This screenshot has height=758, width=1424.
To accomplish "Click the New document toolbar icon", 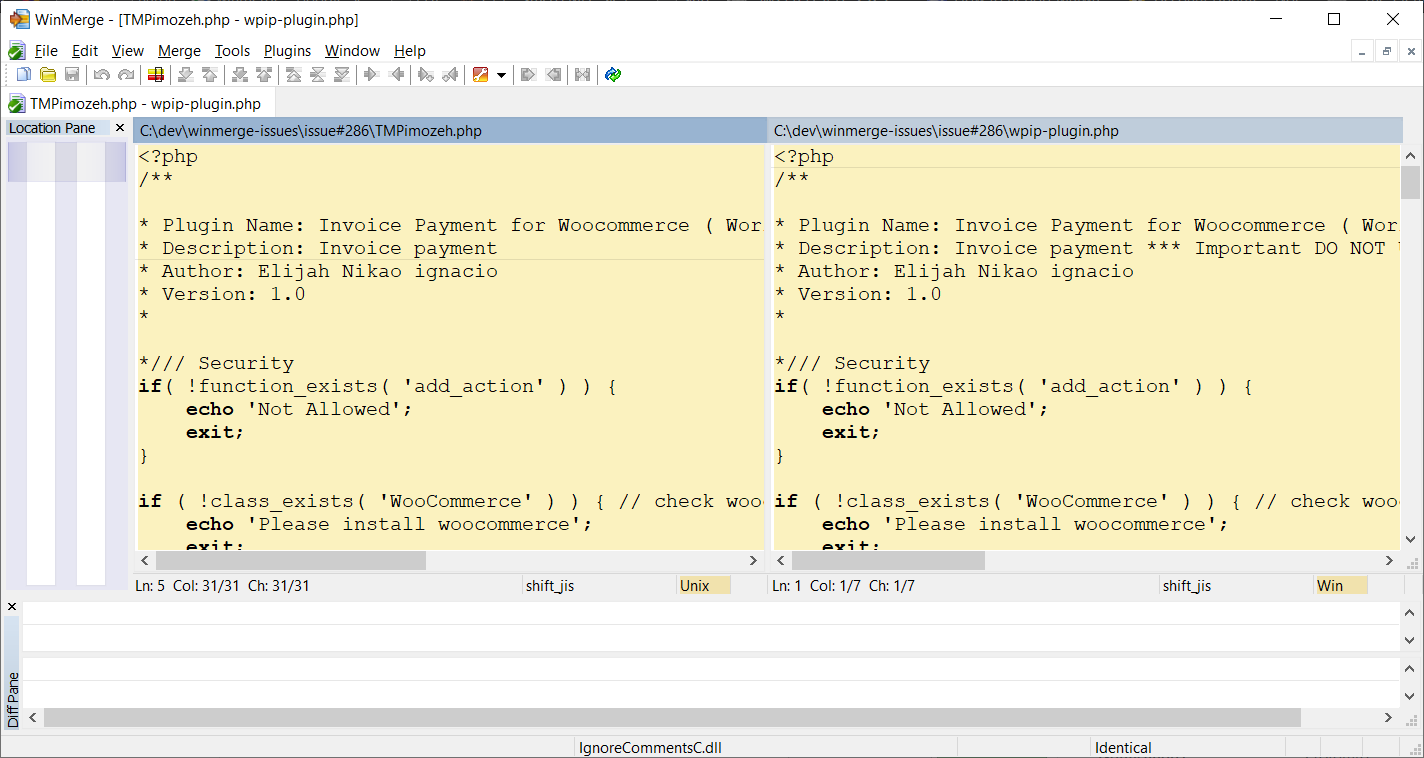I will tap(23, 74).
